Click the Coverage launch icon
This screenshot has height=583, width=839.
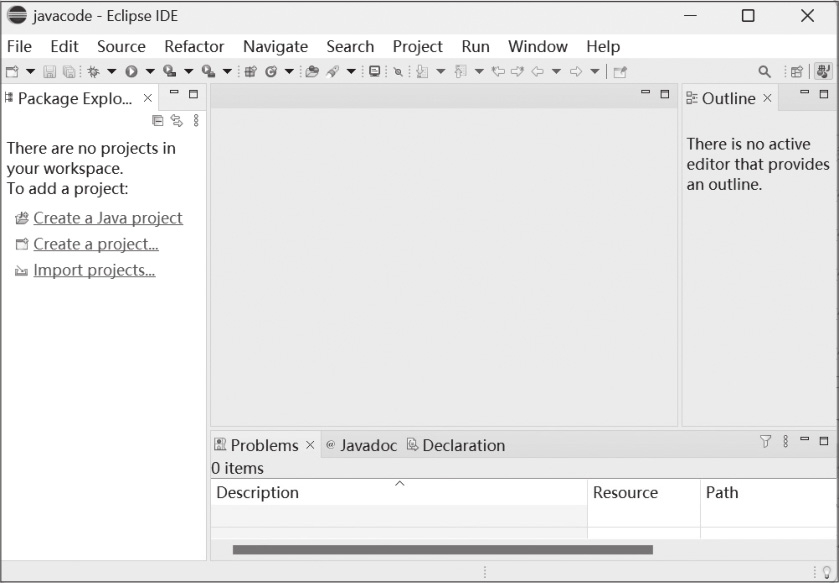170,71
